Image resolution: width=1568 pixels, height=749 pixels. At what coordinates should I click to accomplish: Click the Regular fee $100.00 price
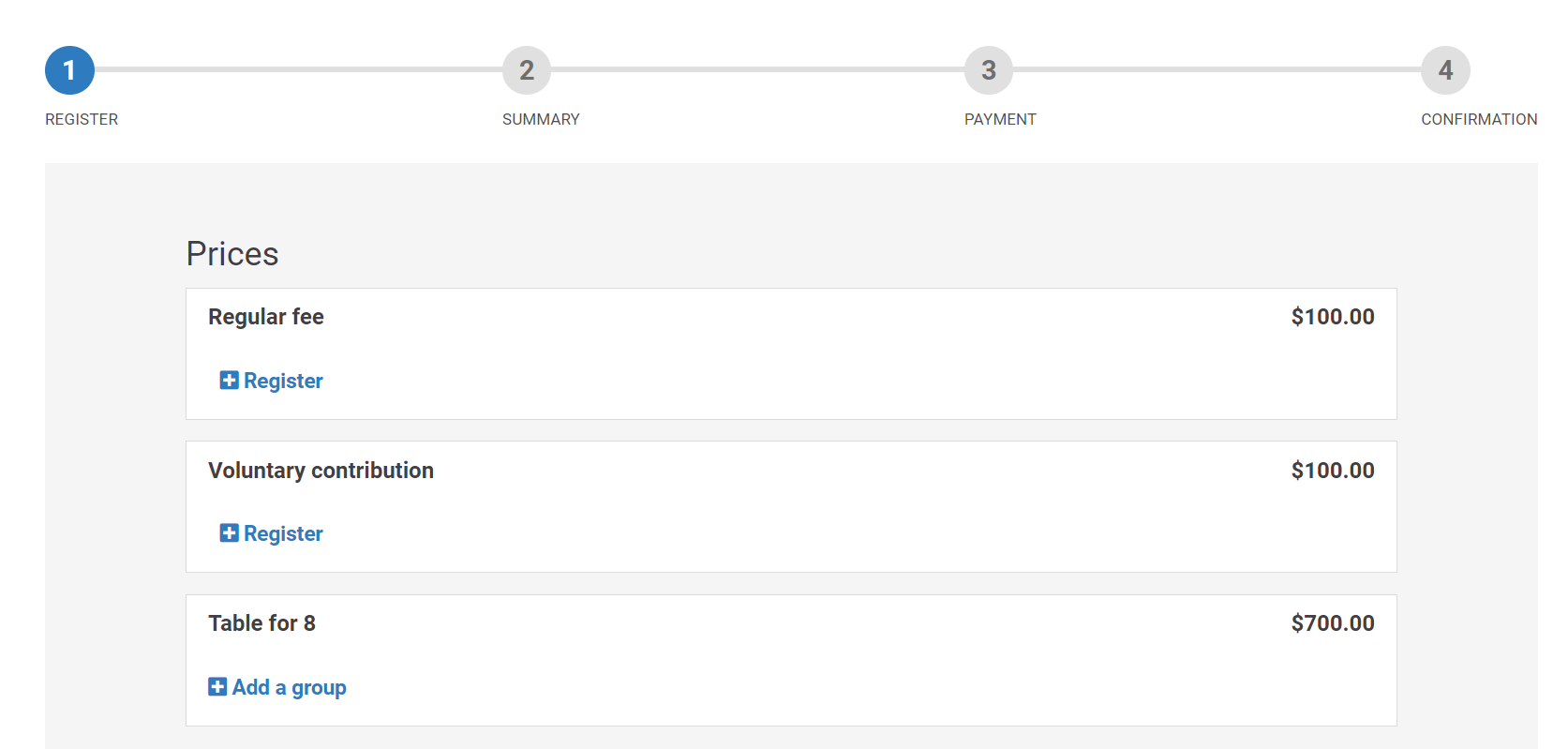point(1332,317)
